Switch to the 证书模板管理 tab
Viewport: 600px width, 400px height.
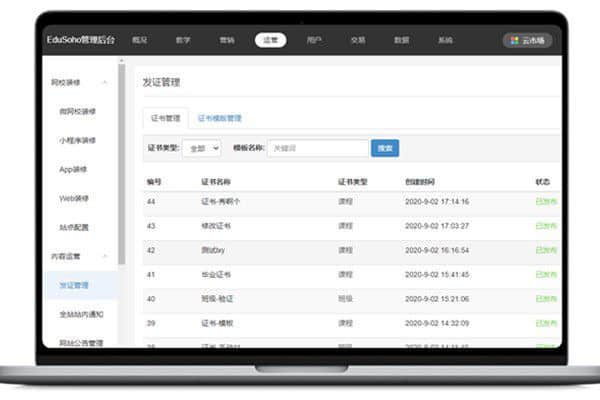tap(220, 118)
